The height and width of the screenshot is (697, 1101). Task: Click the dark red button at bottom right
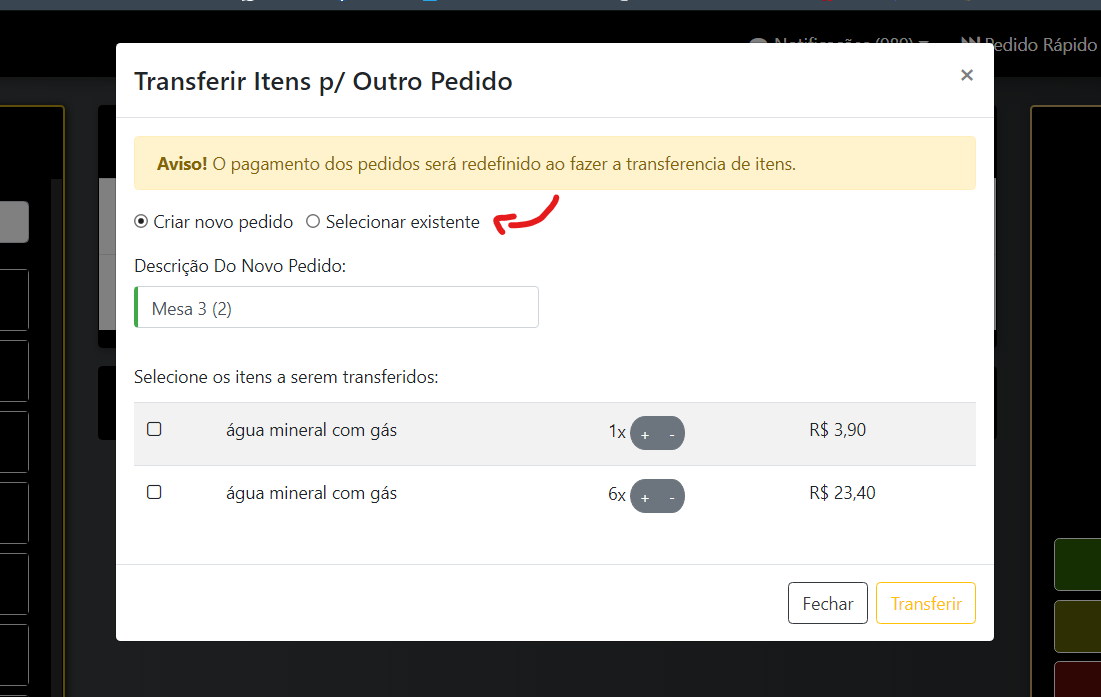pyautogui.click(x=1078, y=678)
